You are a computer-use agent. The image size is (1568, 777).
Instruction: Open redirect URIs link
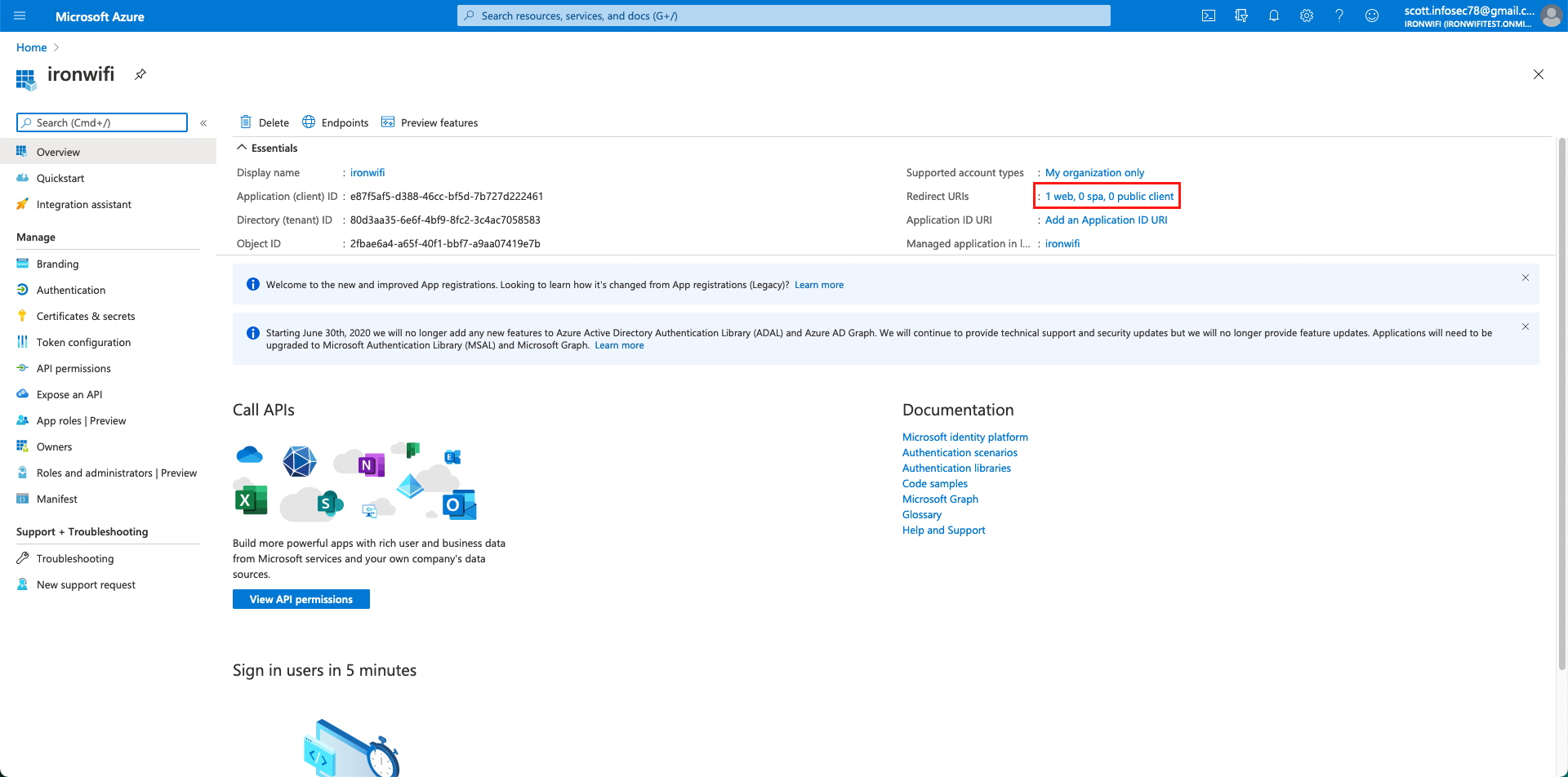coord(1109,196)
